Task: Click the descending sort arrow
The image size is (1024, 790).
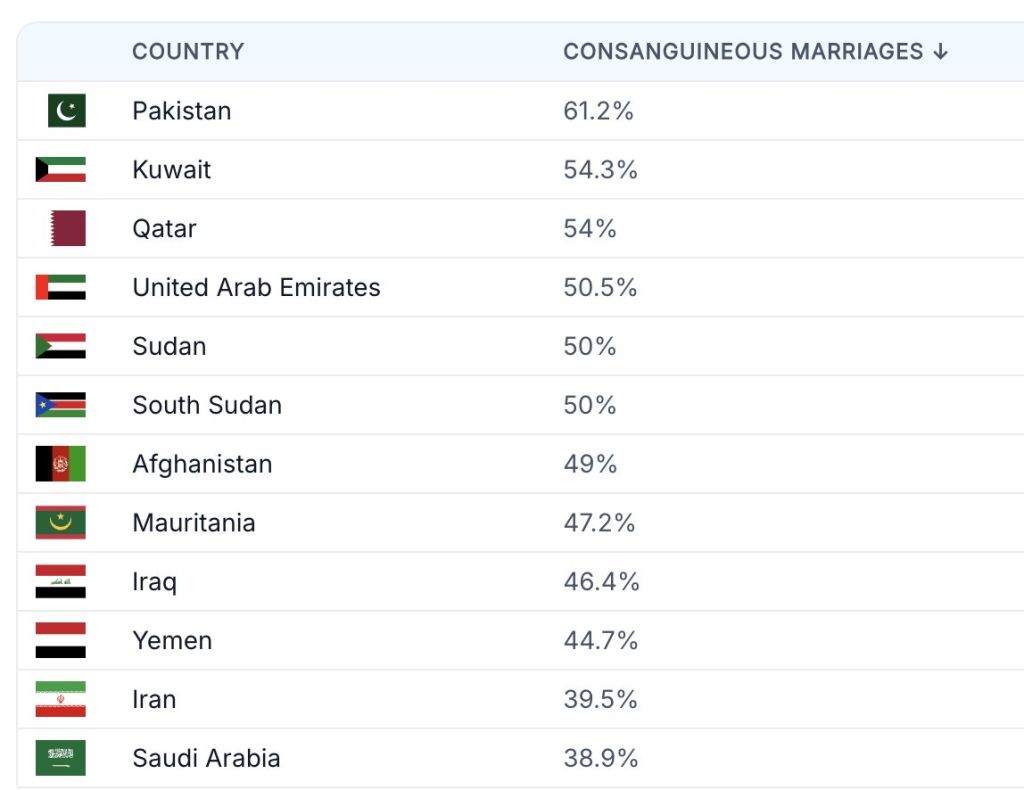Action: click(x=940, y=52)
